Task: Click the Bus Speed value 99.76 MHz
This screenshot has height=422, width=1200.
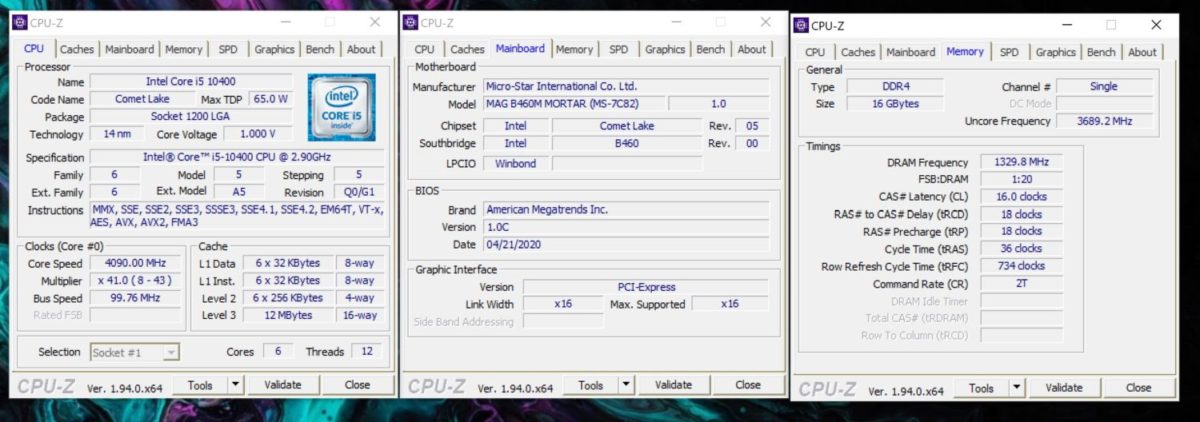Action: coord(136,298)
